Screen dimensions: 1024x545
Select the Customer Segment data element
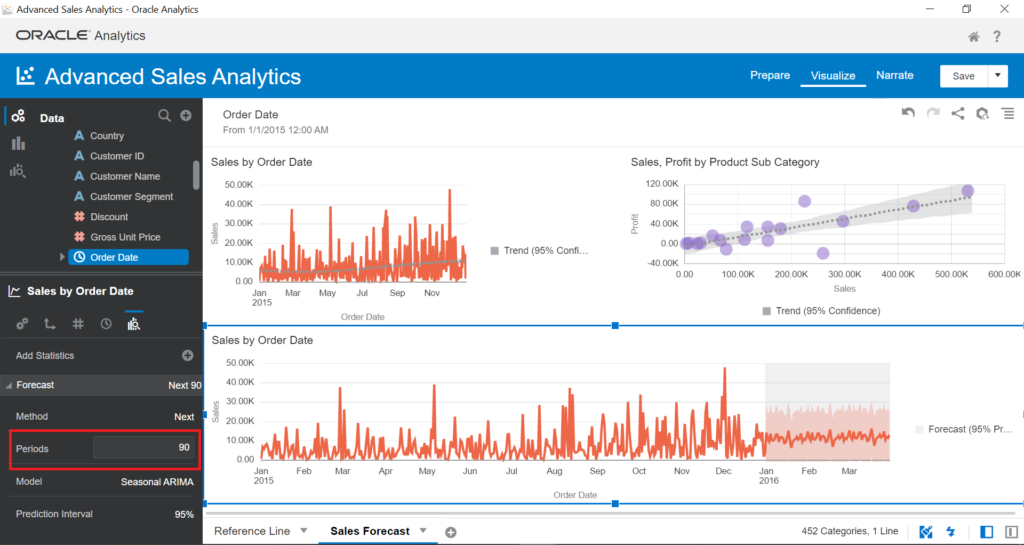[131, 196]
